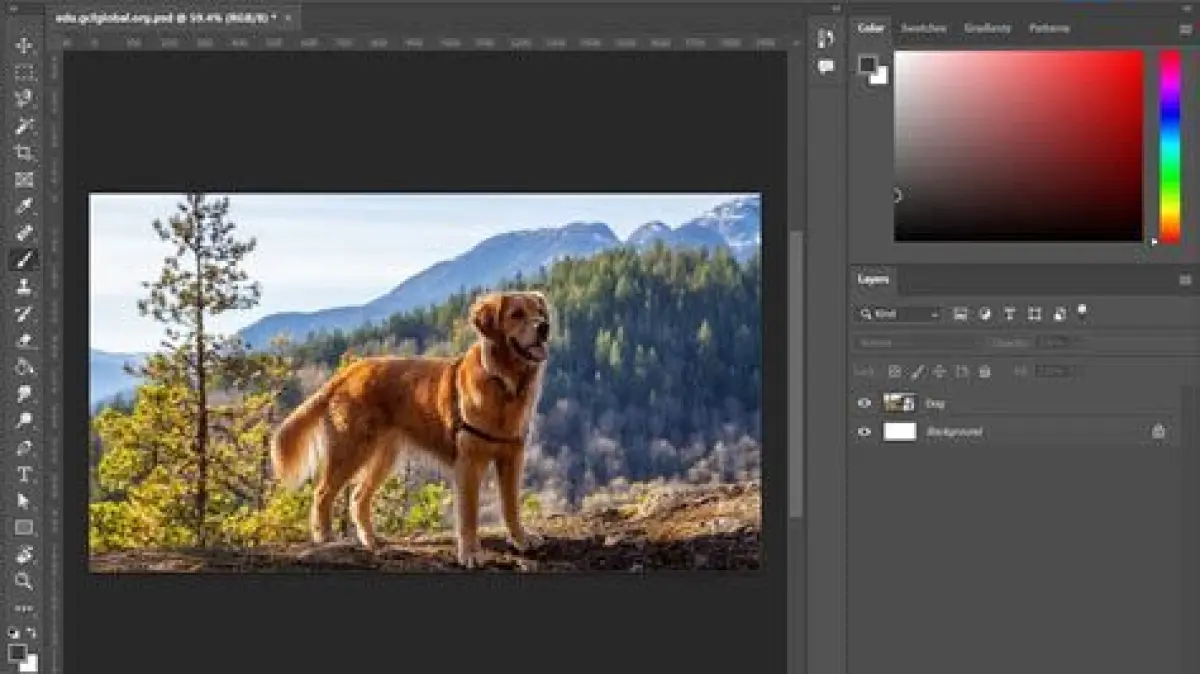Screen dimensions: 1200x674
Task: Select the Eyedropper tool
Action: click(x=24, y=207)
